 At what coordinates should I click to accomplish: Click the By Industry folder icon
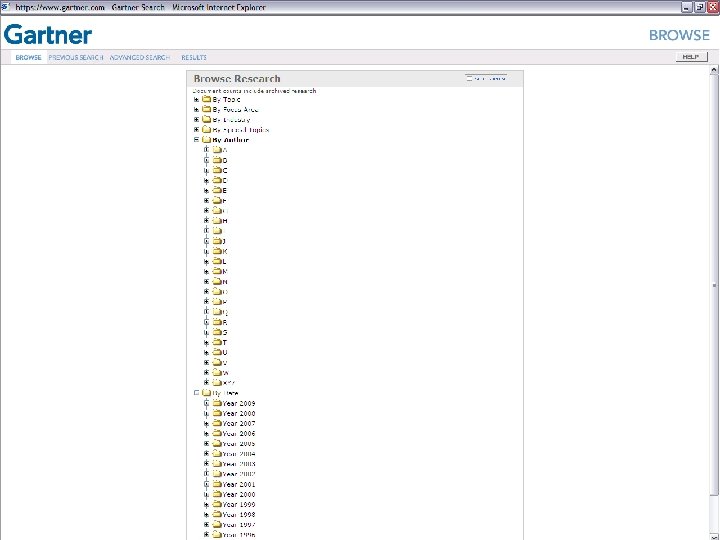tap(207, 119)
